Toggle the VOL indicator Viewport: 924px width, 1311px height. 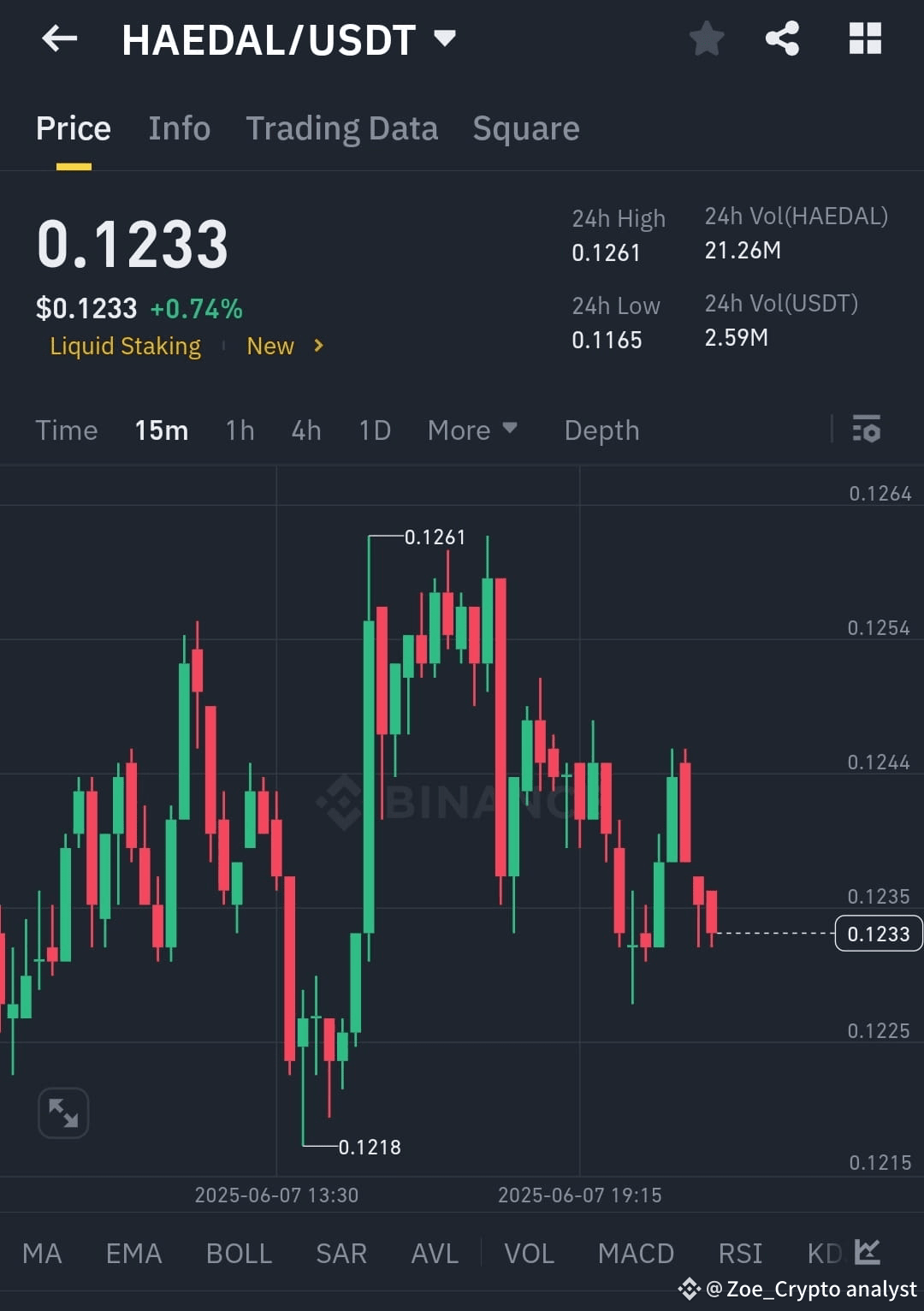click(529, 1252)
